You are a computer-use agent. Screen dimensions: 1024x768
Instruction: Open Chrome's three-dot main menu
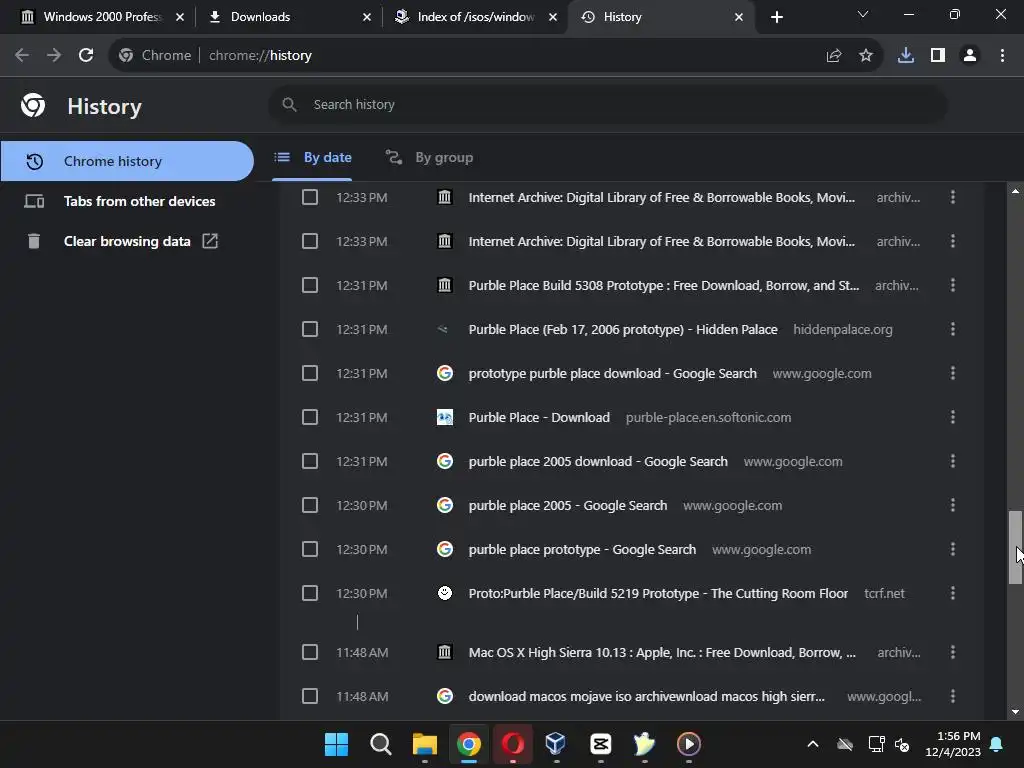1002,56
